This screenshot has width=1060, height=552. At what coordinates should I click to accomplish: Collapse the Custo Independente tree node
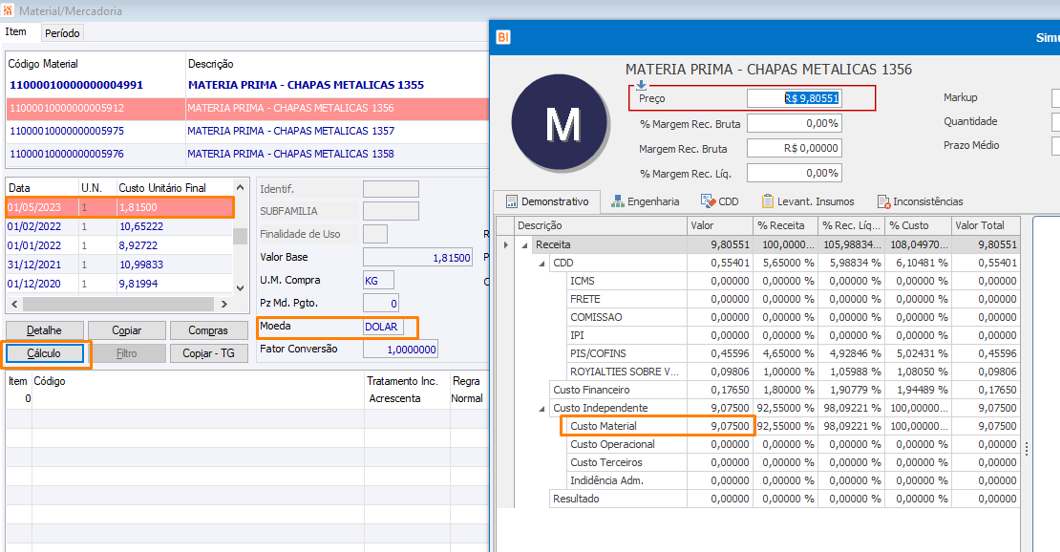(x=542, y=409)
